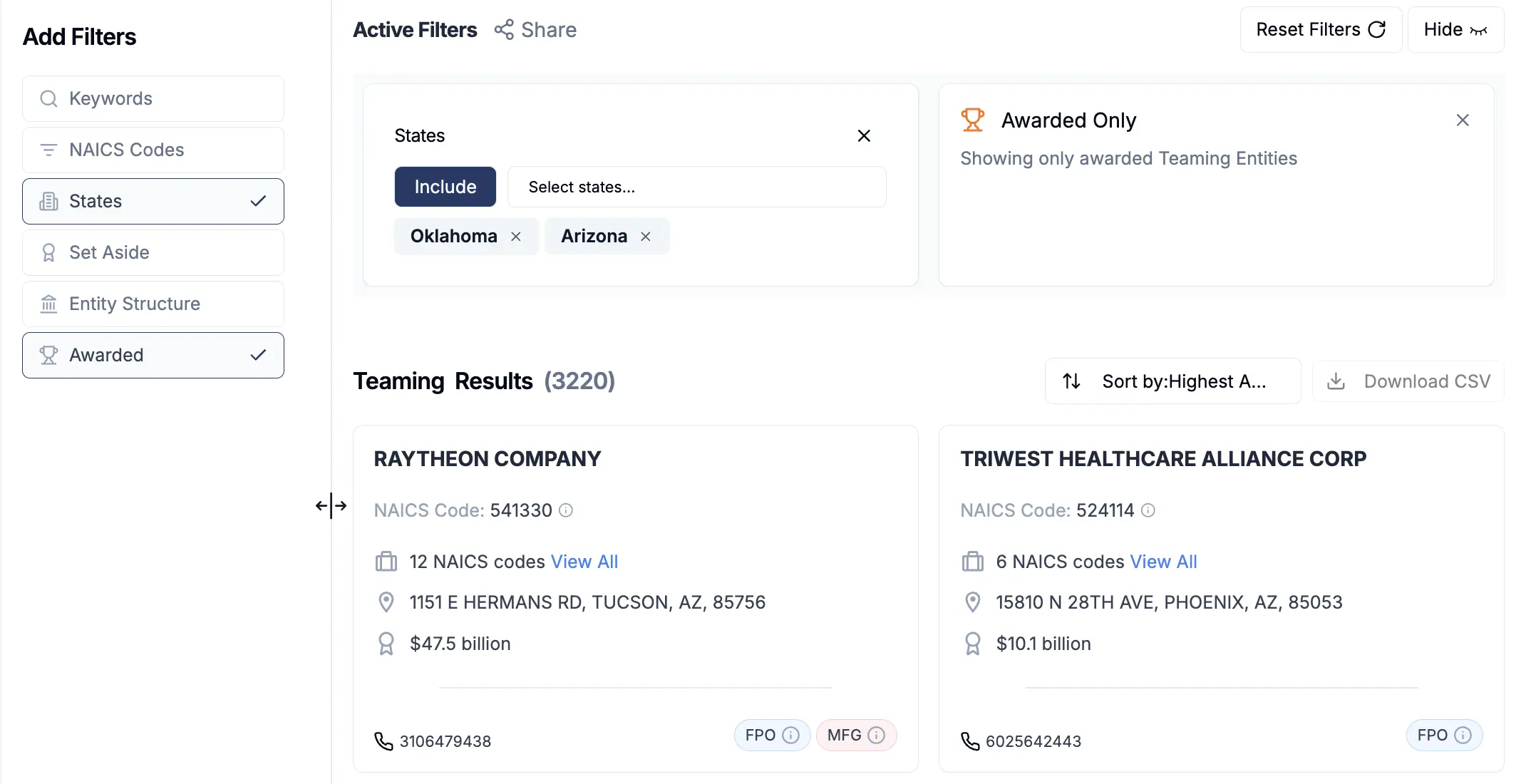The image size is (1521, 784).
Task: Click the address 15810 N 28TH AVE
Action: coord(1169,602)
